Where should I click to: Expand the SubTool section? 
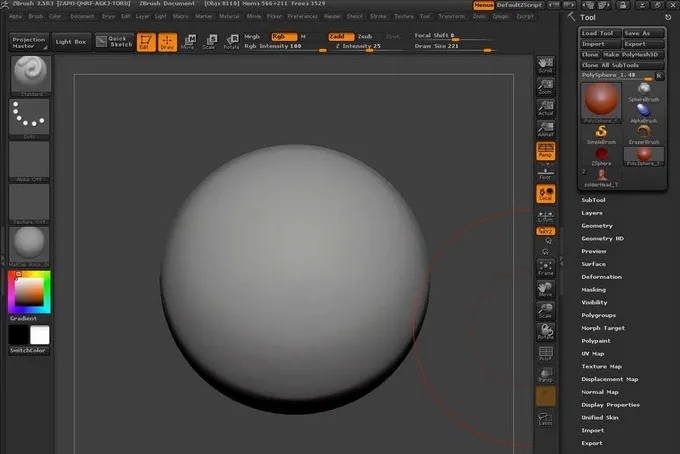(593, 200)
